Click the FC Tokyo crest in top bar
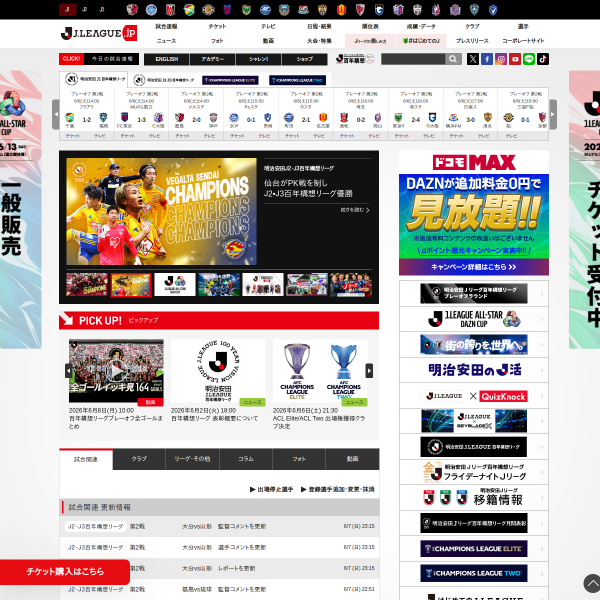The image size is (600, 600). (x=227, y=10)
